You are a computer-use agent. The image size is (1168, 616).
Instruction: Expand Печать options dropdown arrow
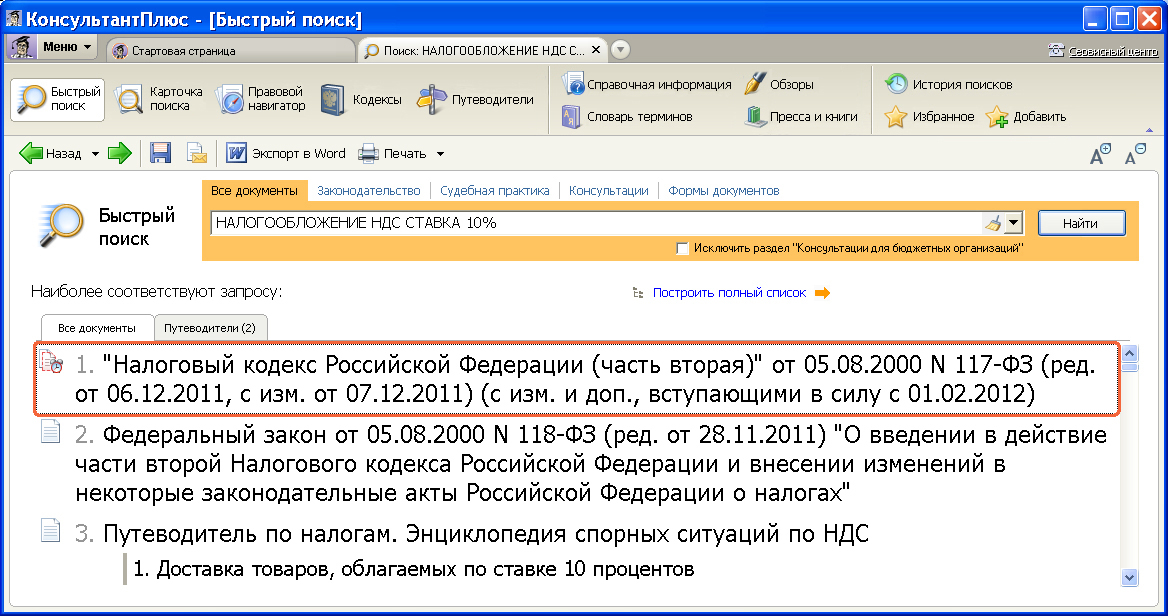point(440,154)
